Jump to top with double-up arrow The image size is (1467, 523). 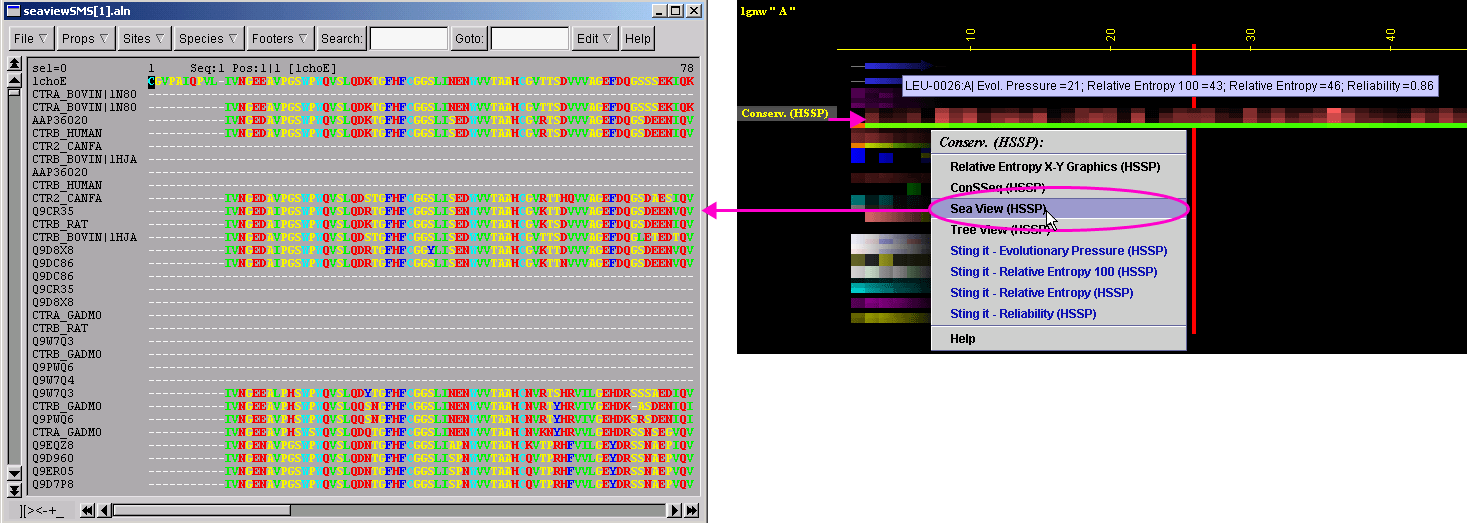click(14, 64)
